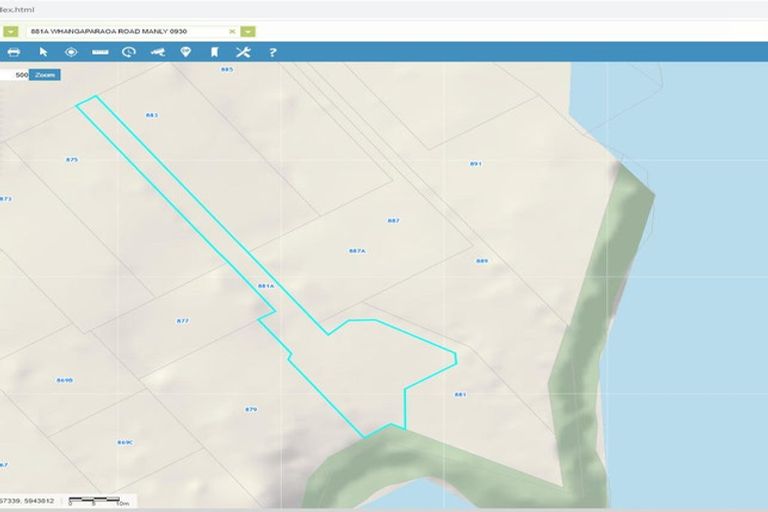Click the location pin marker icon
Image resolution: width=768 pixels, height=512 pixels.
coord(185,52)
